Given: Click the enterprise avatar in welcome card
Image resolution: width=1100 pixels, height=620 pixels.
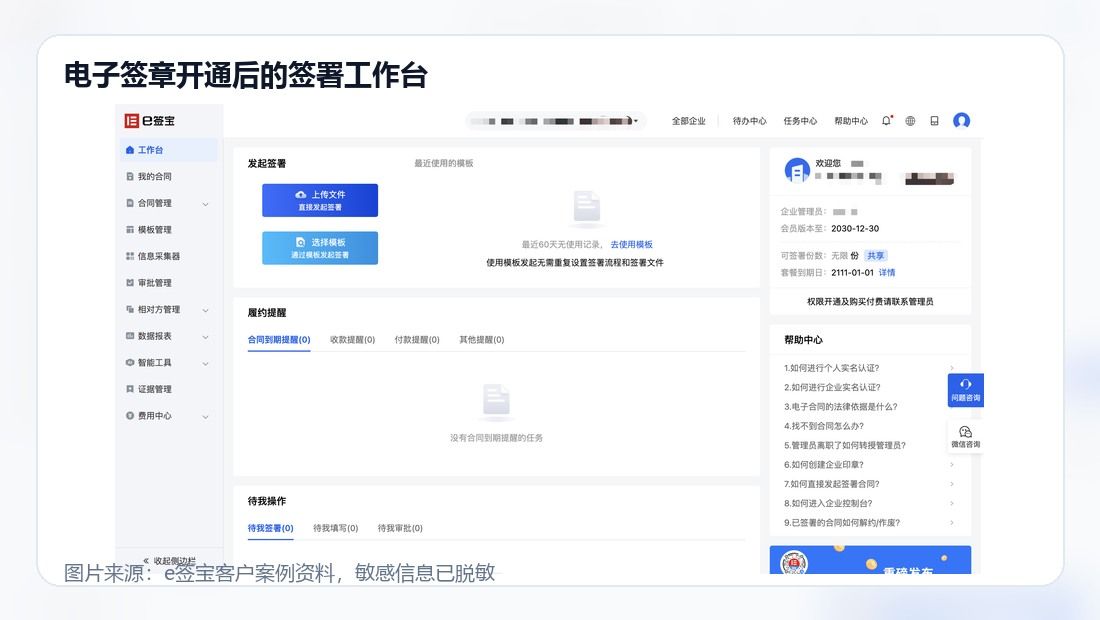Looking at the screenshot, I should coord(797,170).
